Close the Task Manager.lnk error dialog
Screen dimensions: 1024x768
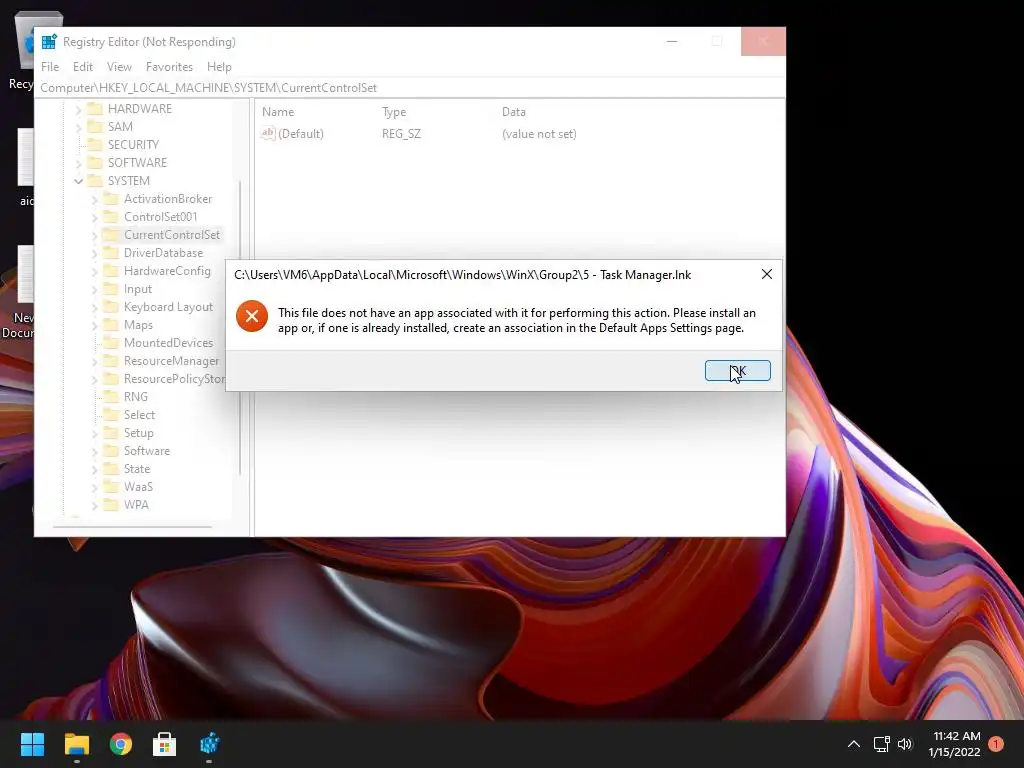coord(767,274)
